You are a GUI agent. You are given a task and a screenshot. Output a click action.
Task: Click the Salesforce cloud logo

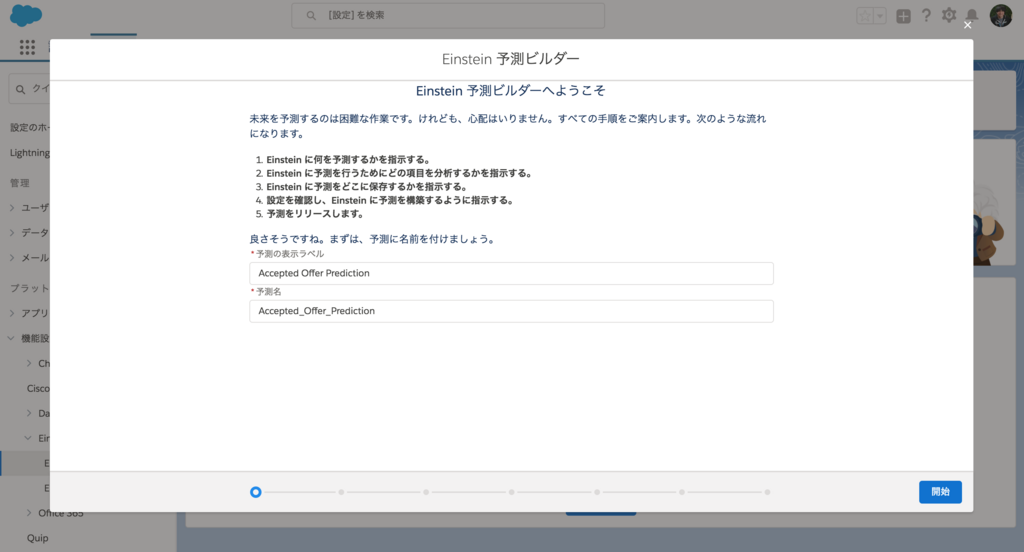(26, 15)
